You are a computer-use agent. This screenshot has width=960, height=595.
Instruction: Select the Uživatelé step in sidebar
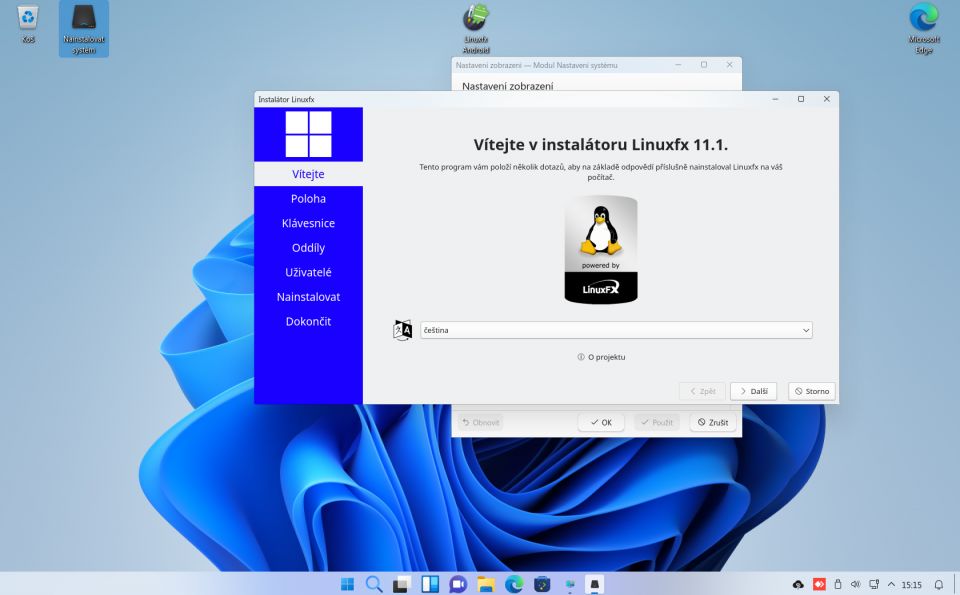pos(309,272)
